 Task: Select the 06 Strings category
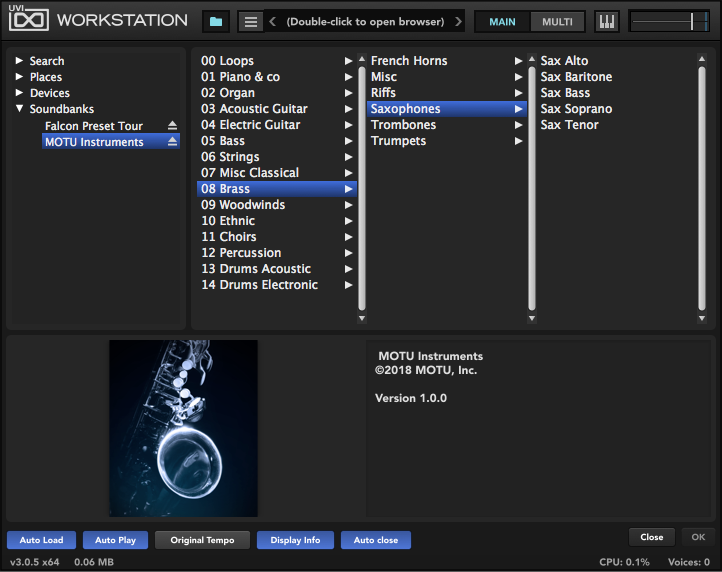click(277, 157)
